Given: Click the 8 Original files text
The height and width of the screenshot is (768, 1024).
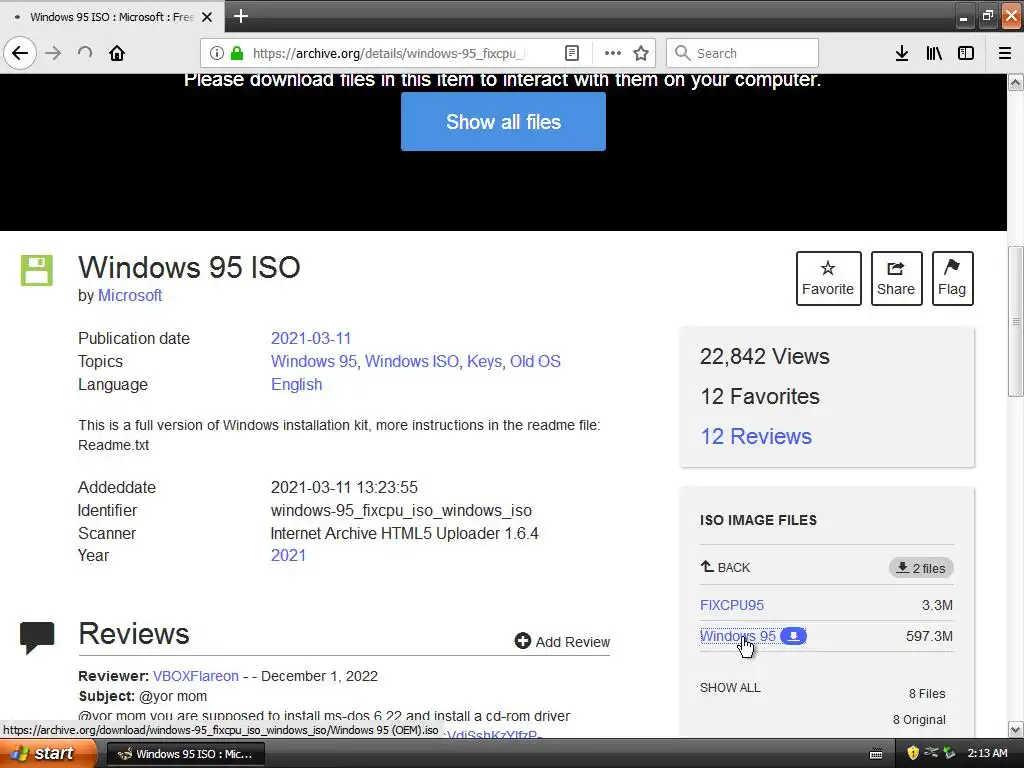Looking at the screenshot, I should click(919, 720).
